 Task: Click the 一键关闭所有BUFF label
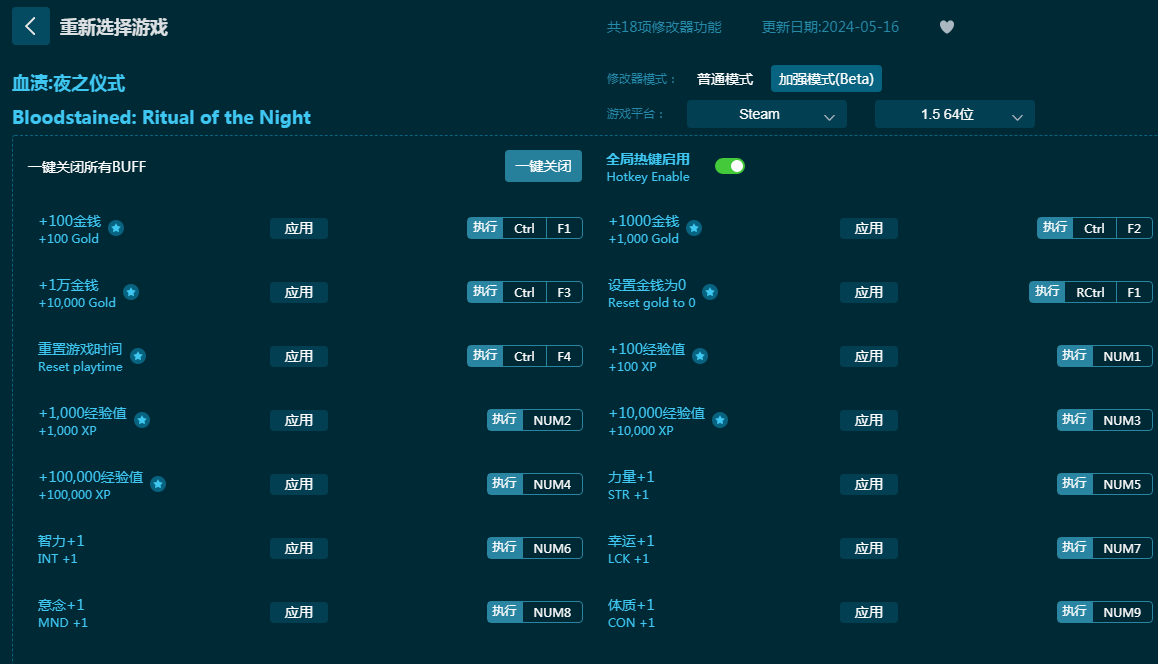pyautogui.click(x=87, y=167)
